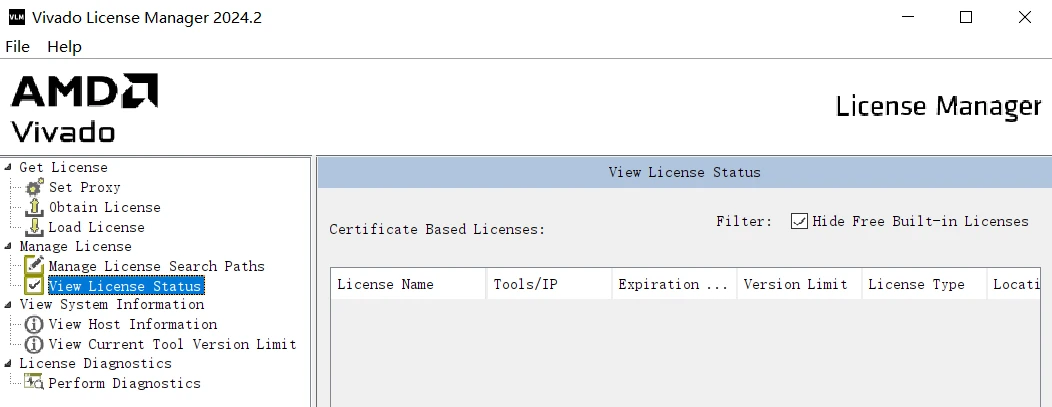Image resolution: width=1052 pixels, height=407 pixels.
Task: Open the File menu
Action: (x=18, y=47)
